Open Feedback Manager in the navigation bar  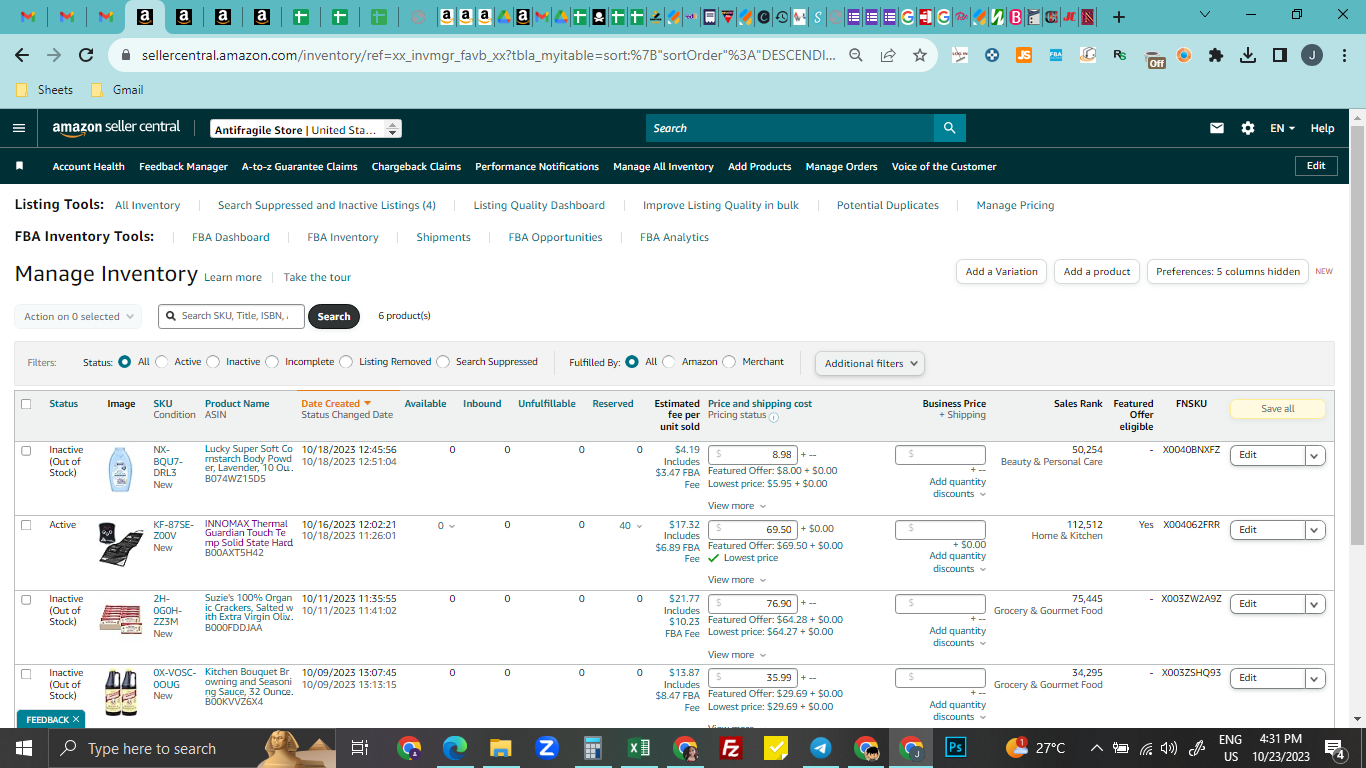point(183,166)
